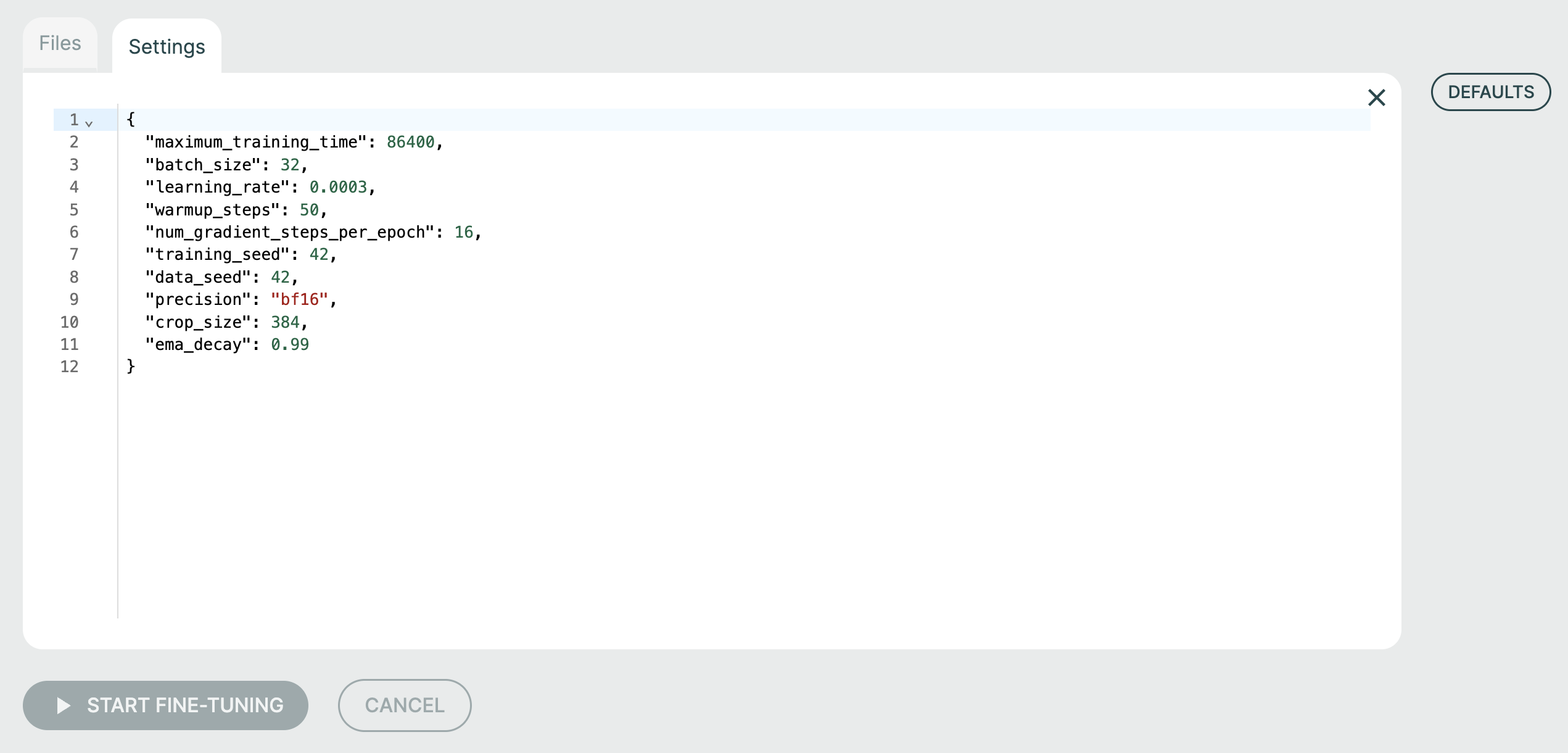Viewport: 1568px width, 753px height.
Task: Click the warmup_steps value 50
Action: pyautogui.click(x=309, y=210)
